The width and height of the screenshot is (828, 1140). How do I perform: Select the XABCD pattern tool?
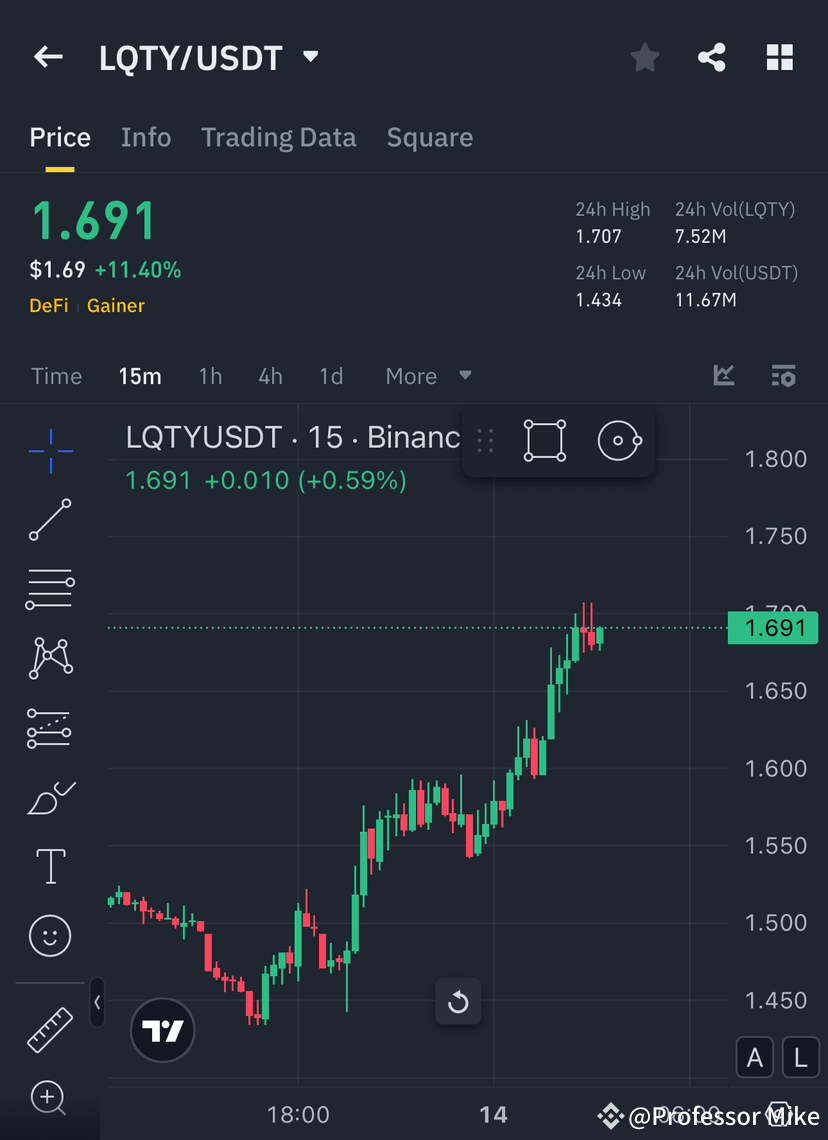pos(50,657)
